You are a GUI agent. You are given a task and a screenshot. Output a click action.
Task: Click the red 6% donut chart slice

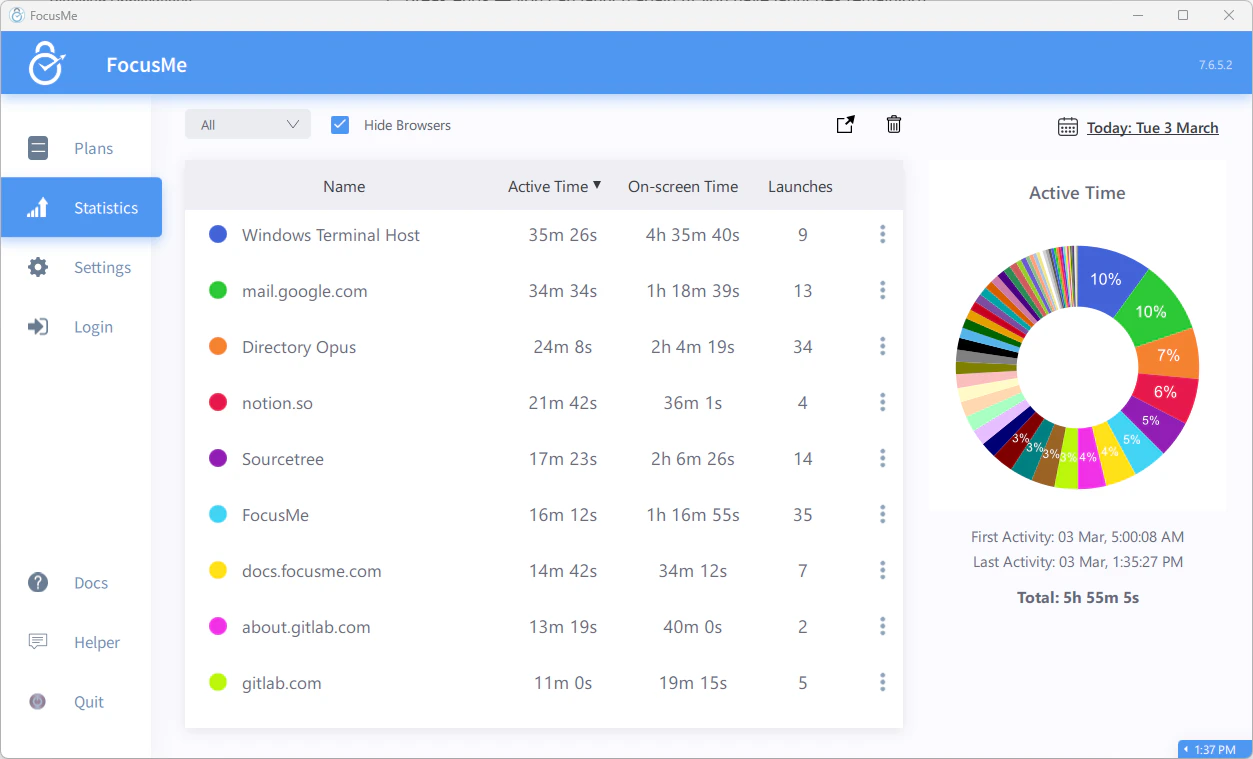[x=1166, y=393]
